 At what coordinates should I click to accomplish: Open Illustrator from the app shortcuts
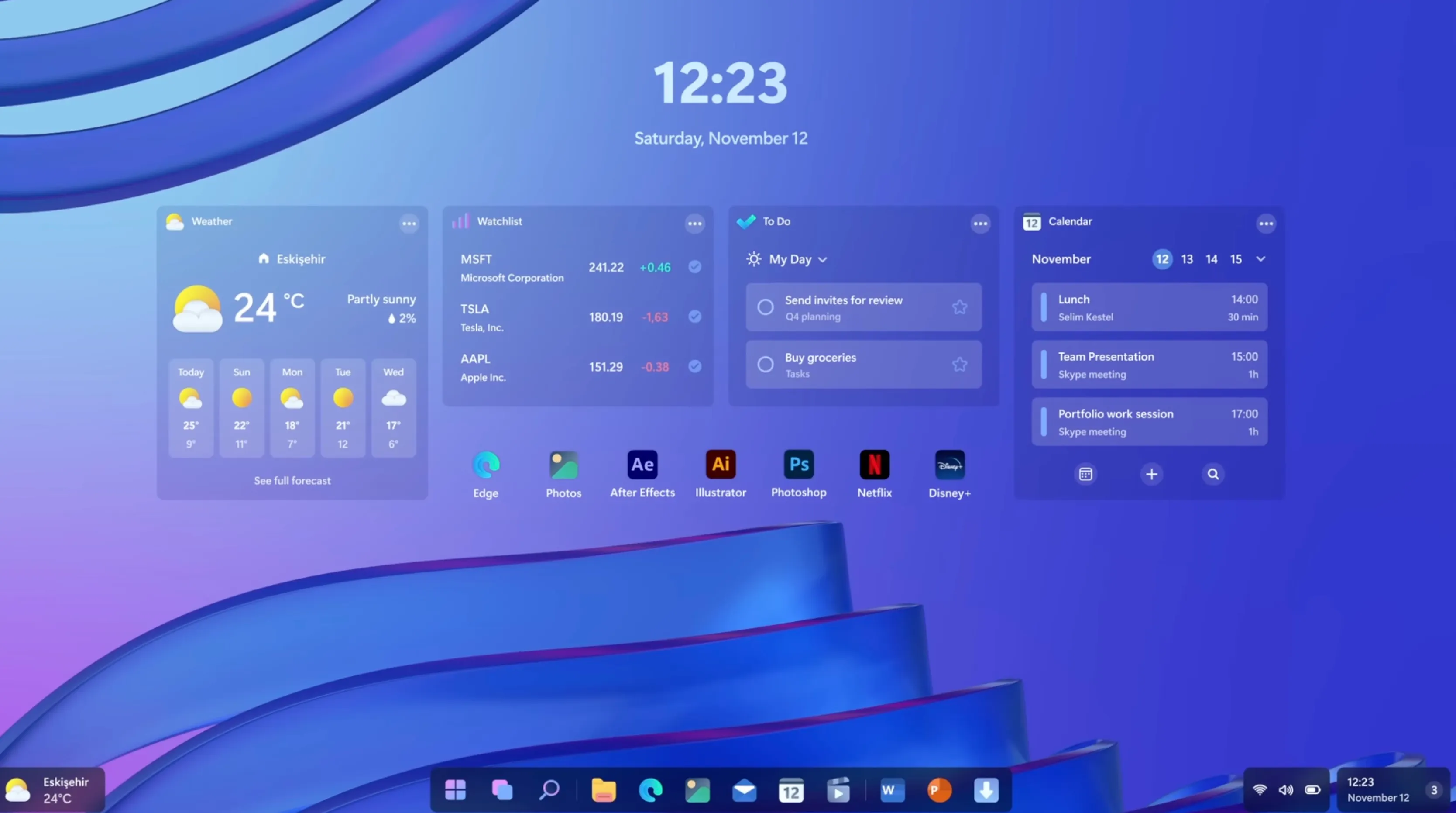click(720, 464)
